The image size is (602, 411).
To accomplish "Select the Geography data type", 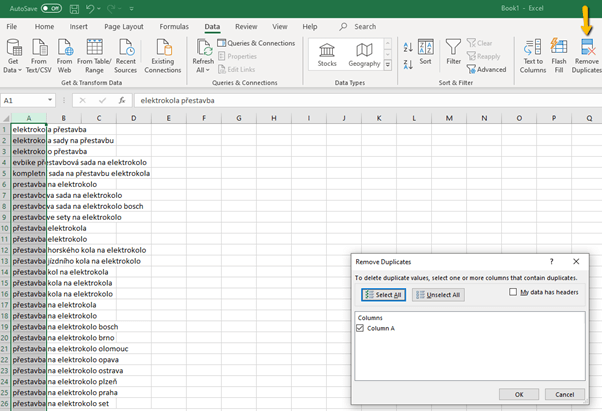I will coord(364,54).
